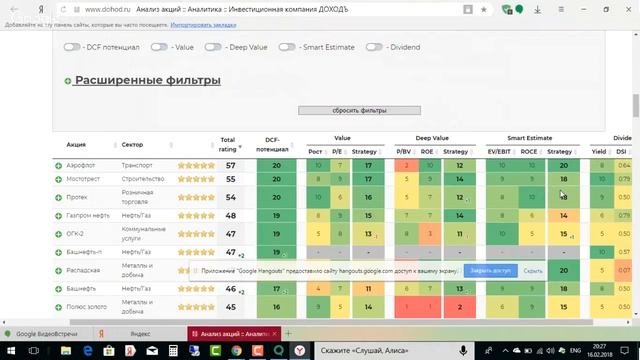Open browser downloads arrow icon
Image resolution: width=640 pixels, height=360 pixels.
coord(538,9)
